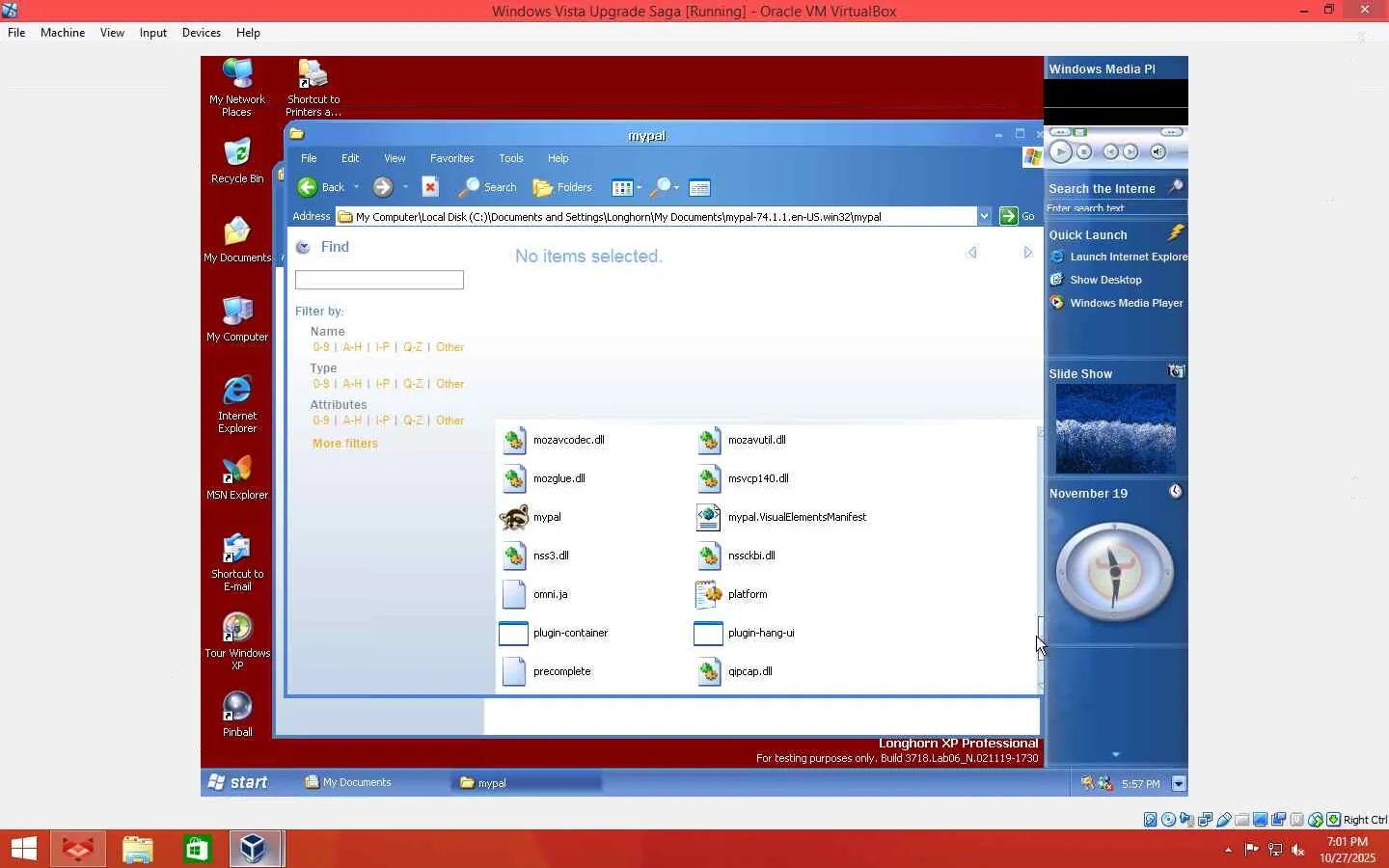Click the Forward arrow in Explorer toolbar
Image resolution: width=1389 pixels, height=868 pixels.
point(383,187)
